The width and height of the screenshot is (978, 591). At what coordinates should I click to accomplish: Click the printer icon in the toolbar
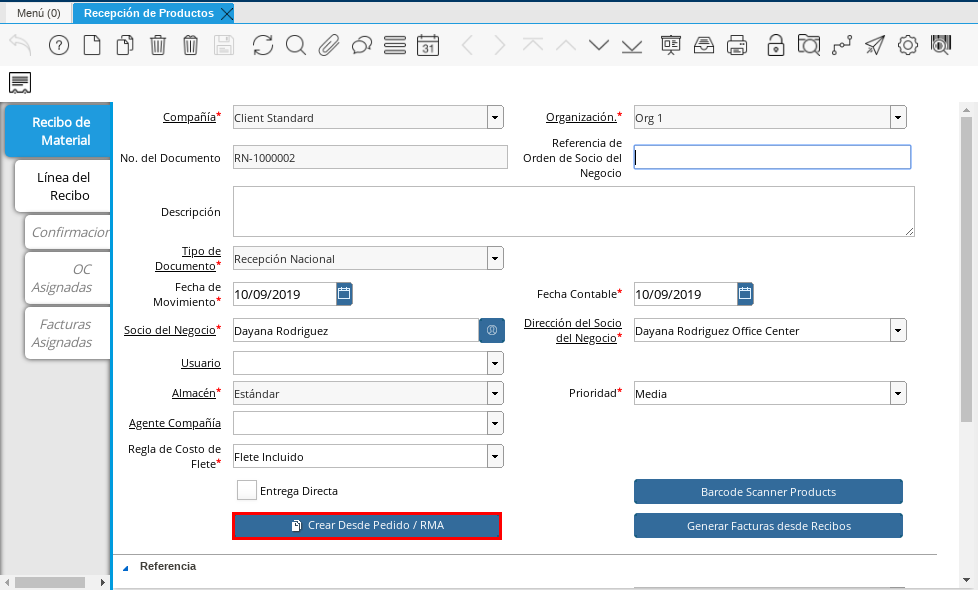737,45
